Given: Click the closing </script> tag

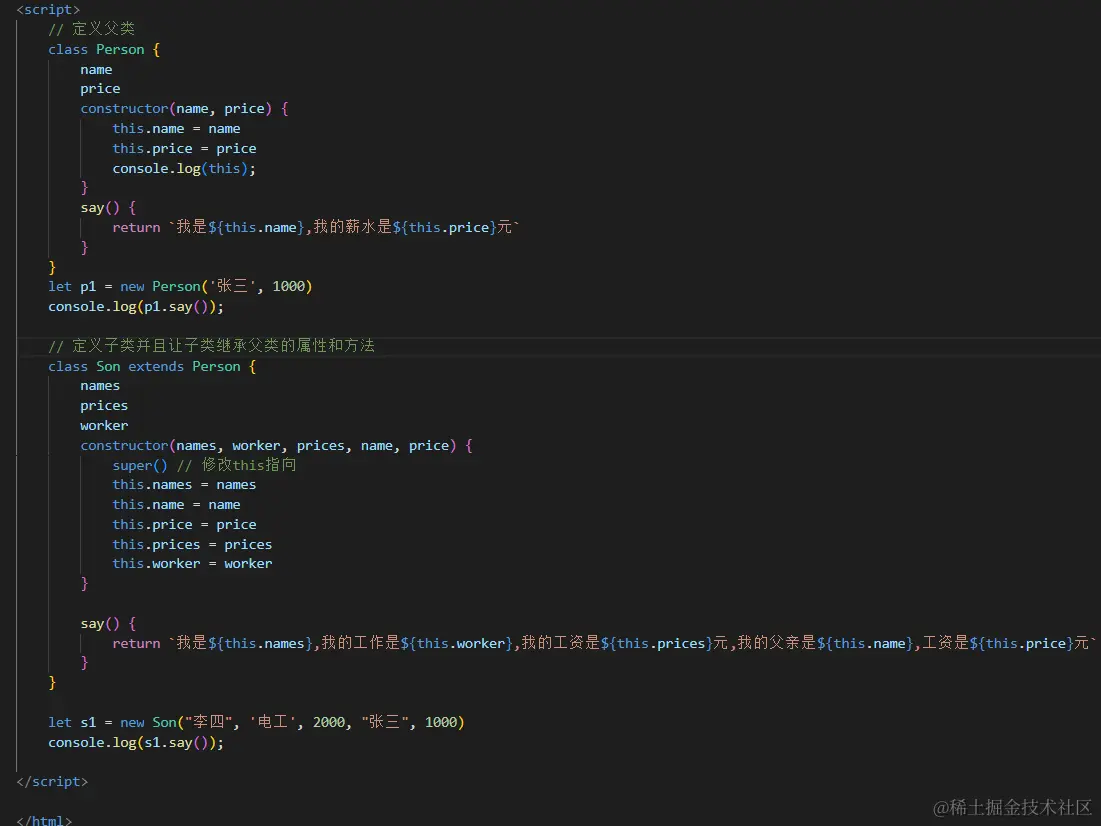Looking at the screenshot, I should click(52, 782).
